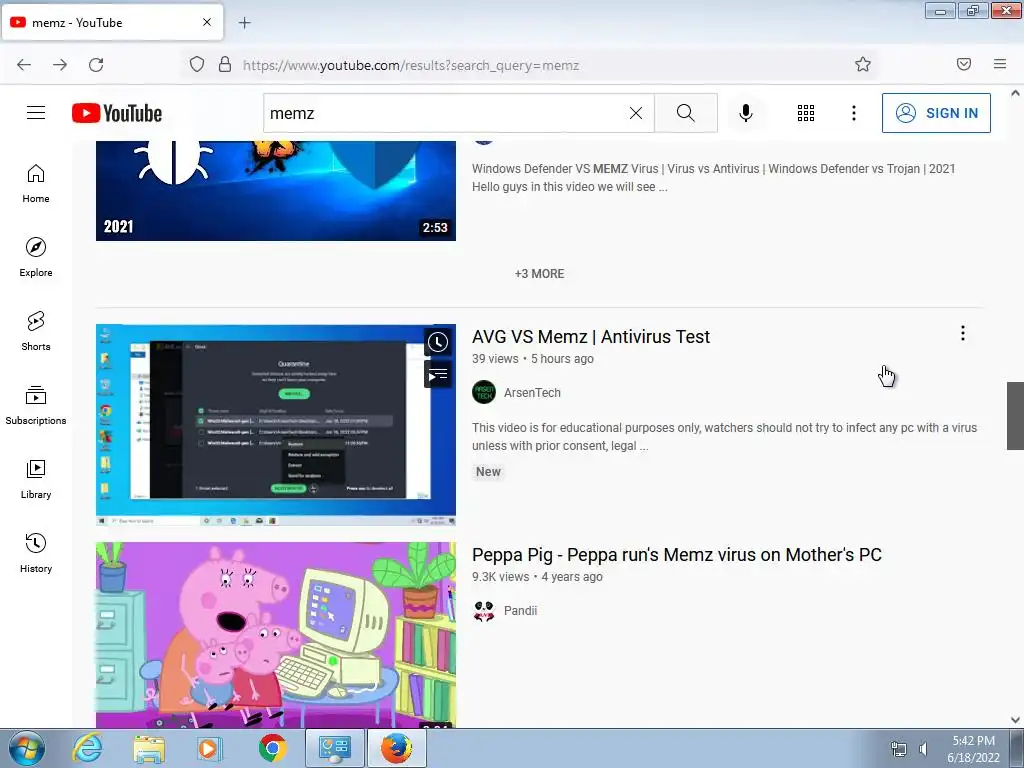Click the Firefox taskbar button
The height and width of the screenshot is (768, 1024).
[396, 748]
